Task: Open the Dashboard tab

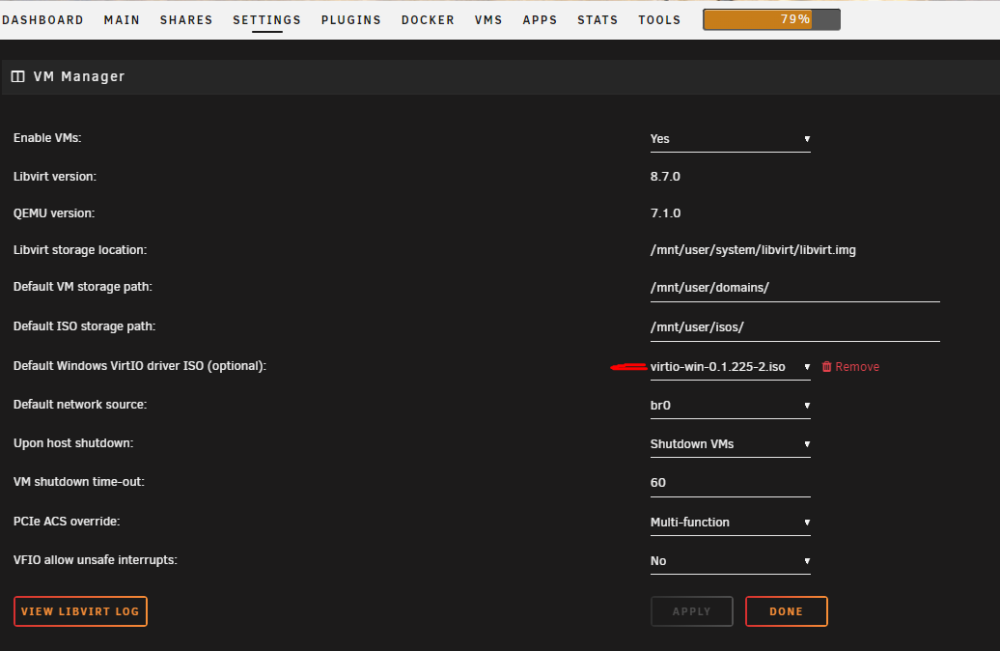Action: click(x=43, y=20)
